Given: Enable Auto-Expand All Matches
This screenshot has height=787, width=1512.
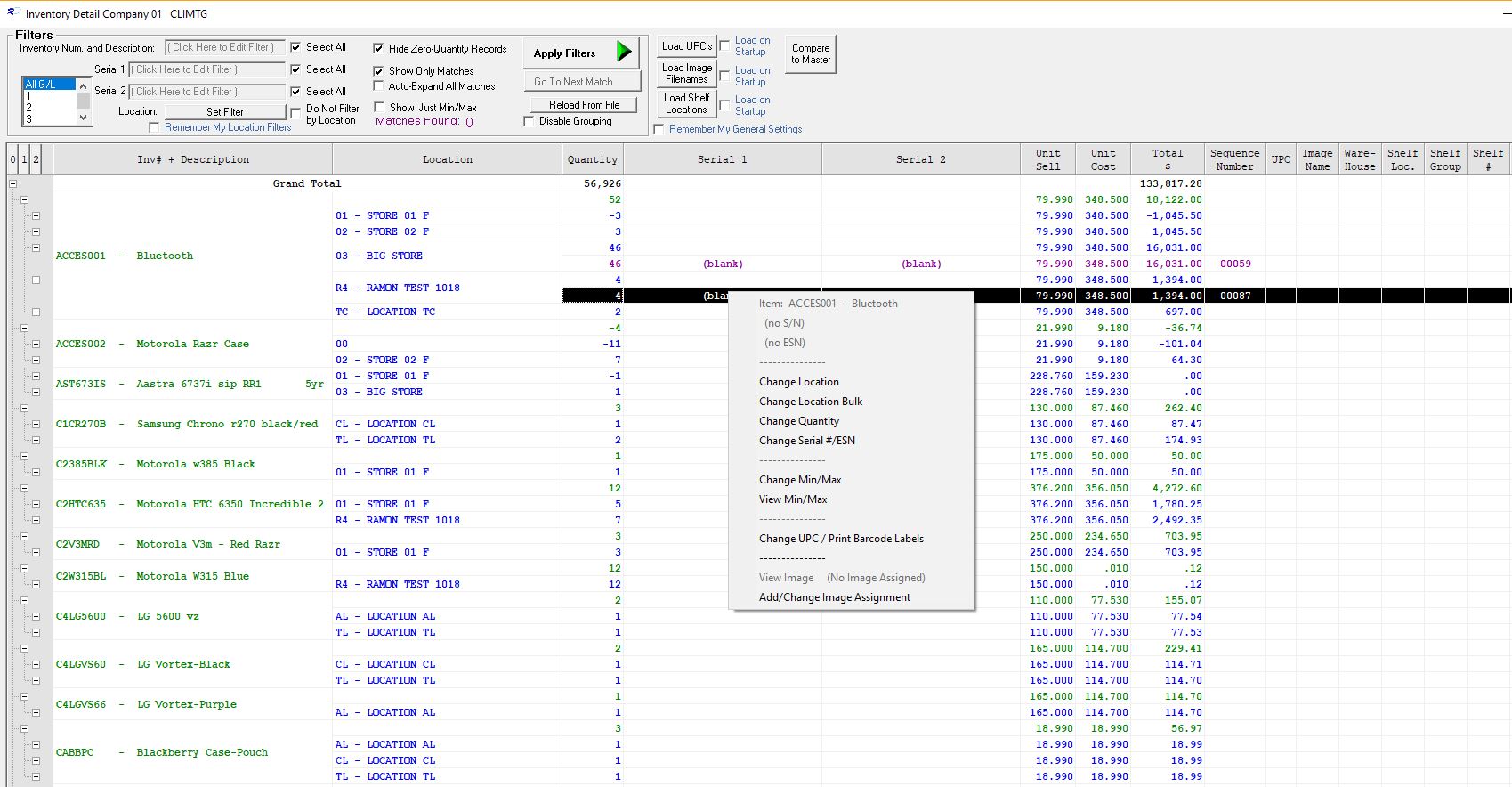Looking at the screenshot, I should (x=378, y=86).
